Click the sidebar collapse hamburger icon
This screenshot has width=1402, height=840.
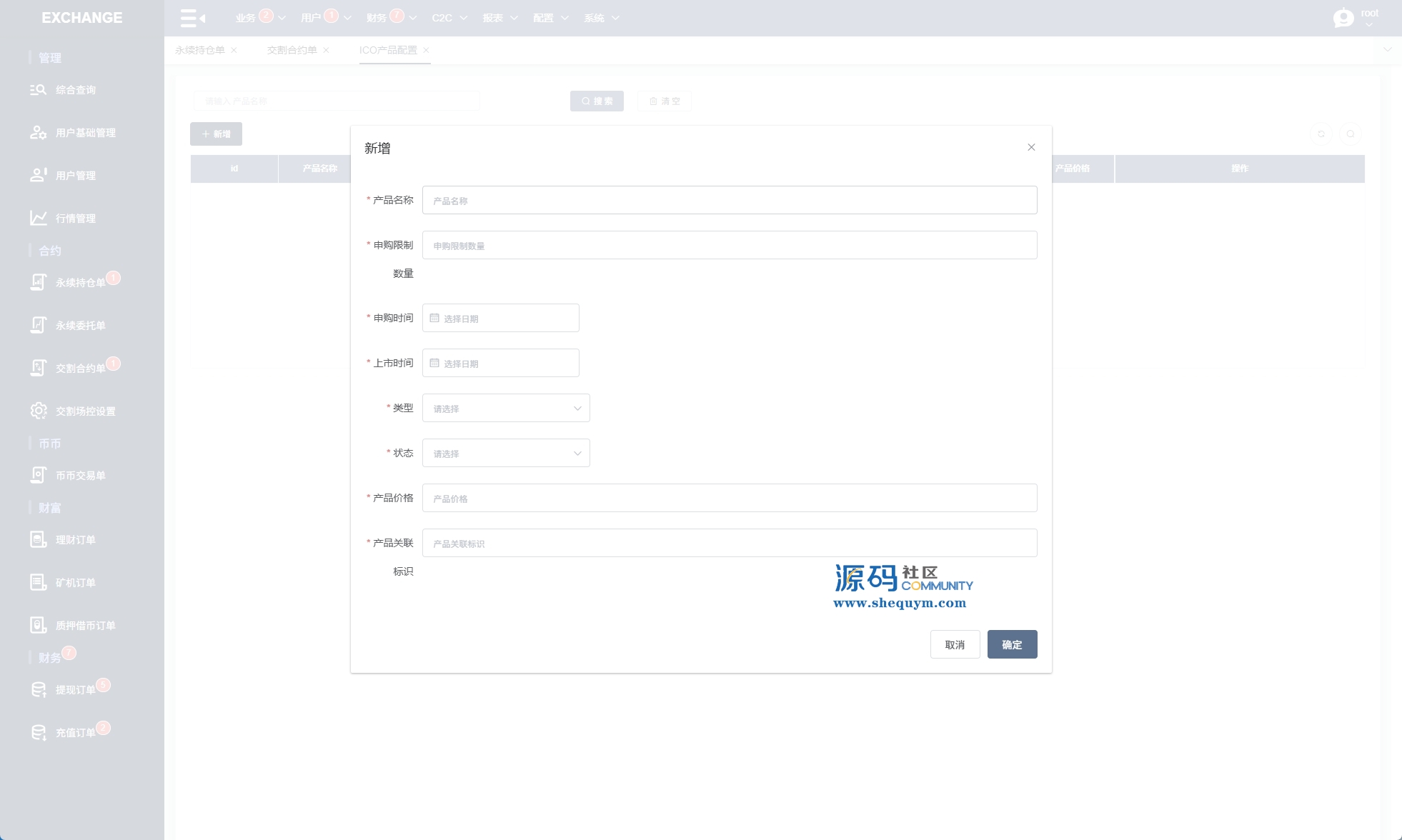192,18
